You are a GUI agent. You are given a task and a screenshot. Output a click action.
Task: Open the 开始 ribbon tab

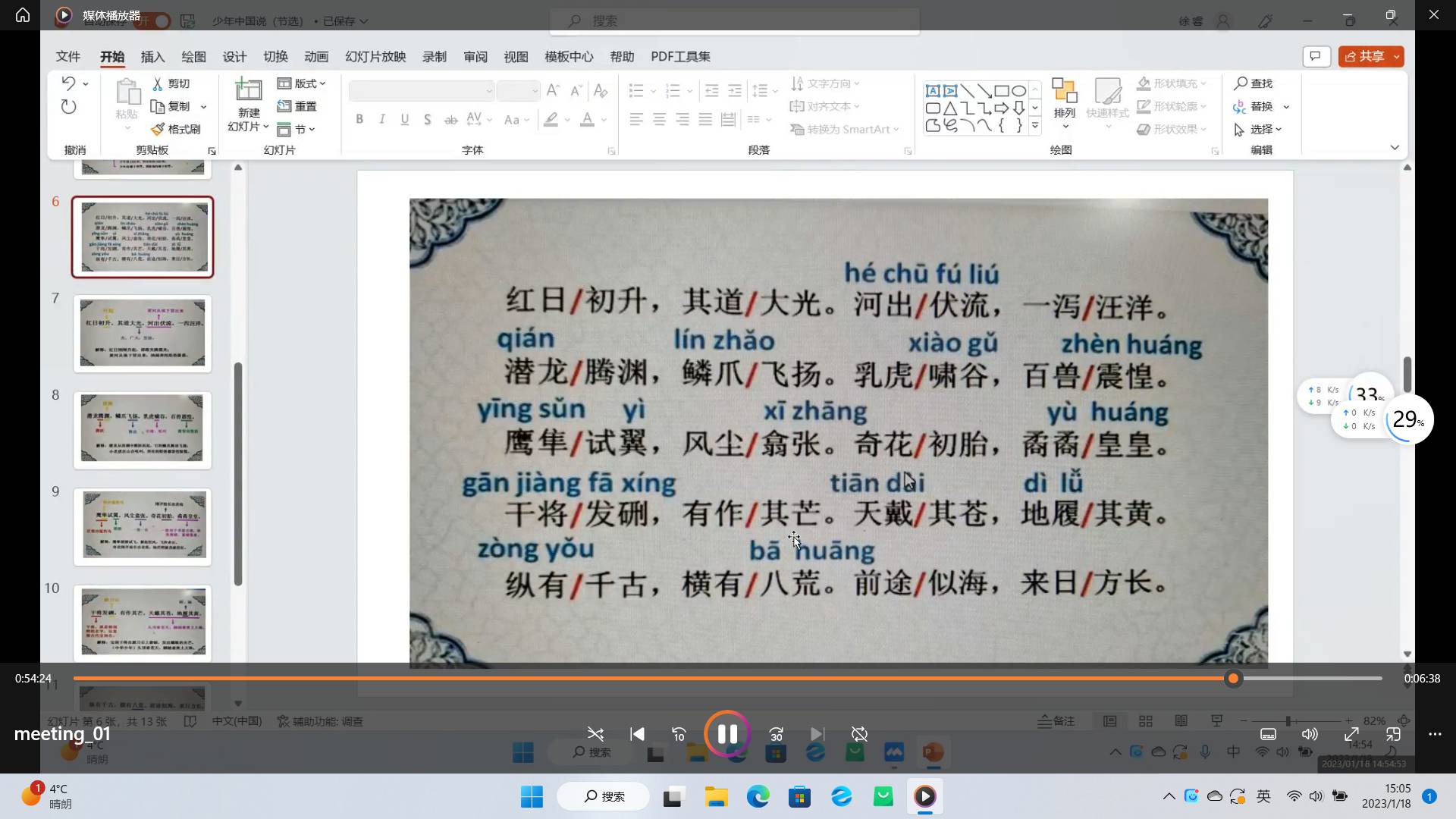pyautogui.click(x=112, y=57)
